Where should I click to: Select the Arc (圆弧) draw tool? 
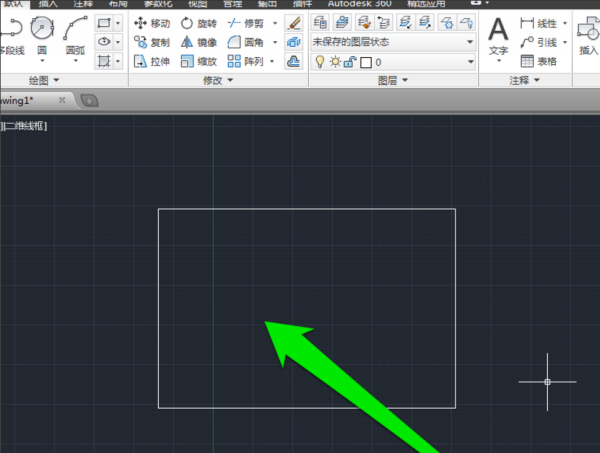(75, 36)
